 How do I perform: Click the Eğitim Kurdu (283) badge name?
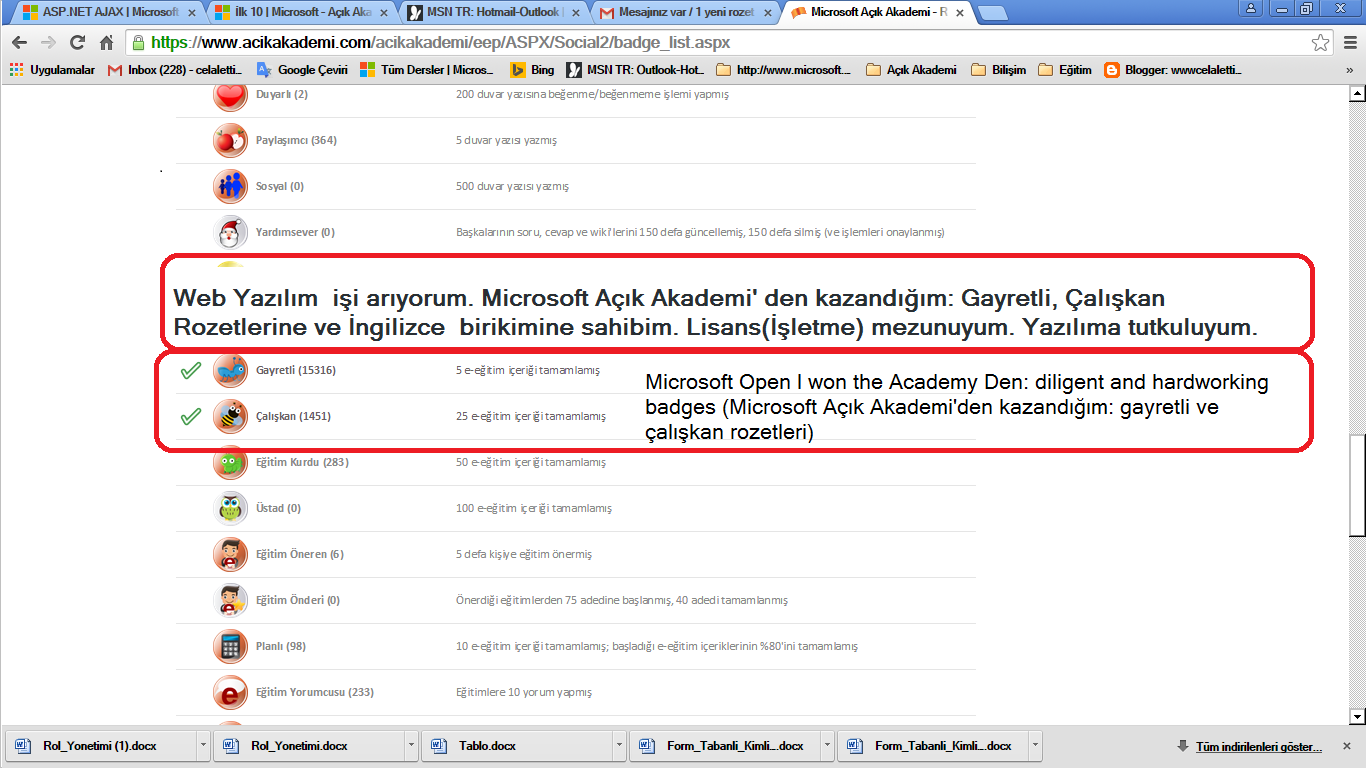click(x=302, y=462)
